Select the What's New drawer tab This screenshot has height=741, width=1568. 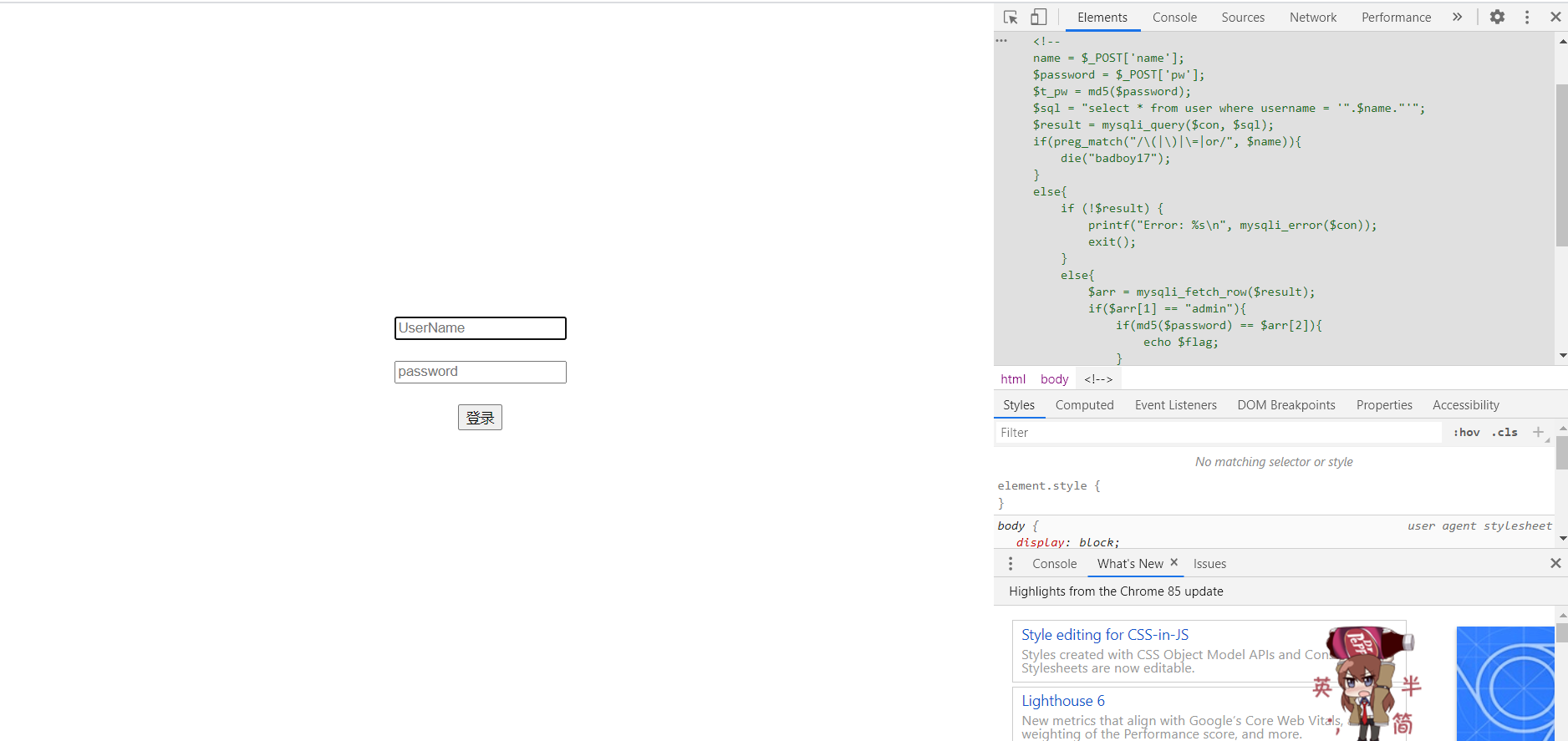click(x=1130, y=564)
